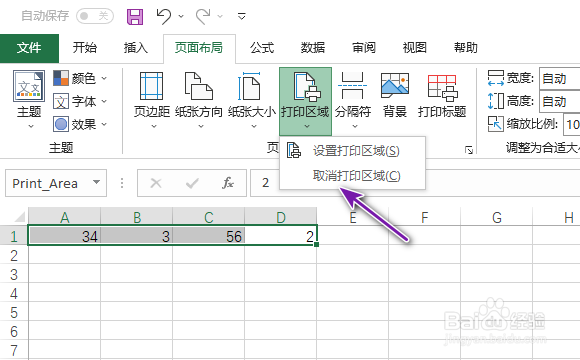Screen dimensions: 580x360
Task: Open the 颜色 theme colors dropdown
Action: pyautogui.click(x=80, y=78)
